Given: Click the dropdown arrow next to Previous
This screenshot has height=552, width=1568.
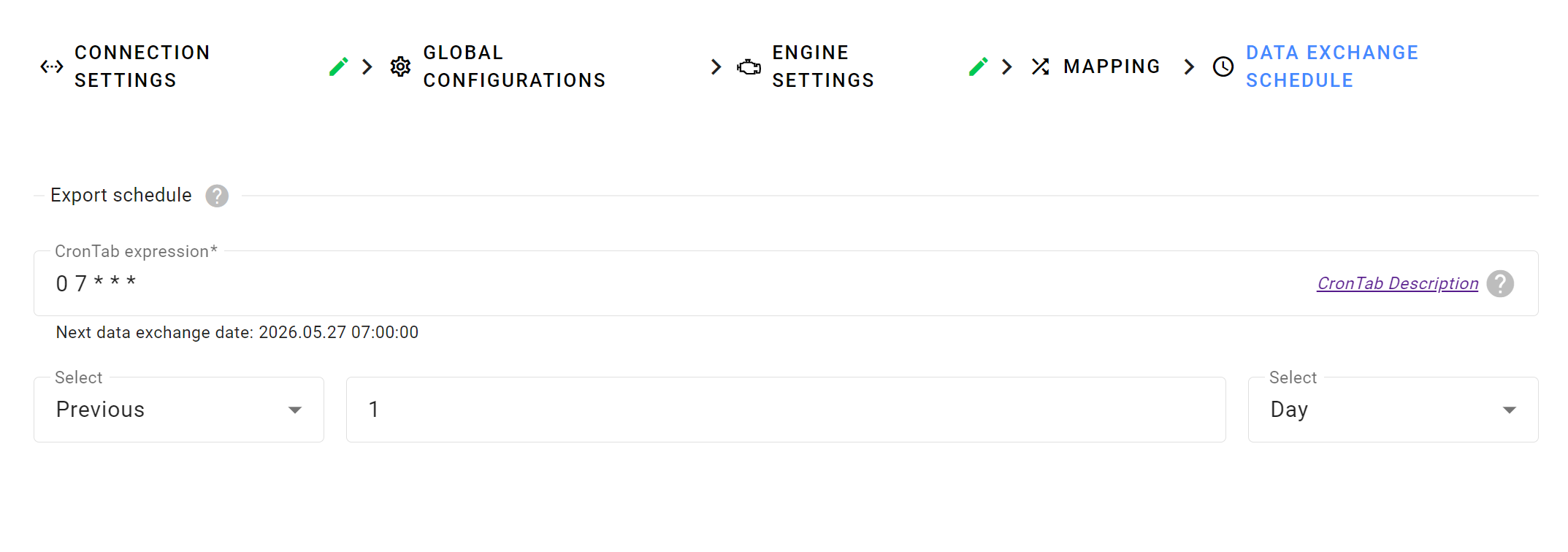Looking at the screenshot, I should tap(295, 410).
